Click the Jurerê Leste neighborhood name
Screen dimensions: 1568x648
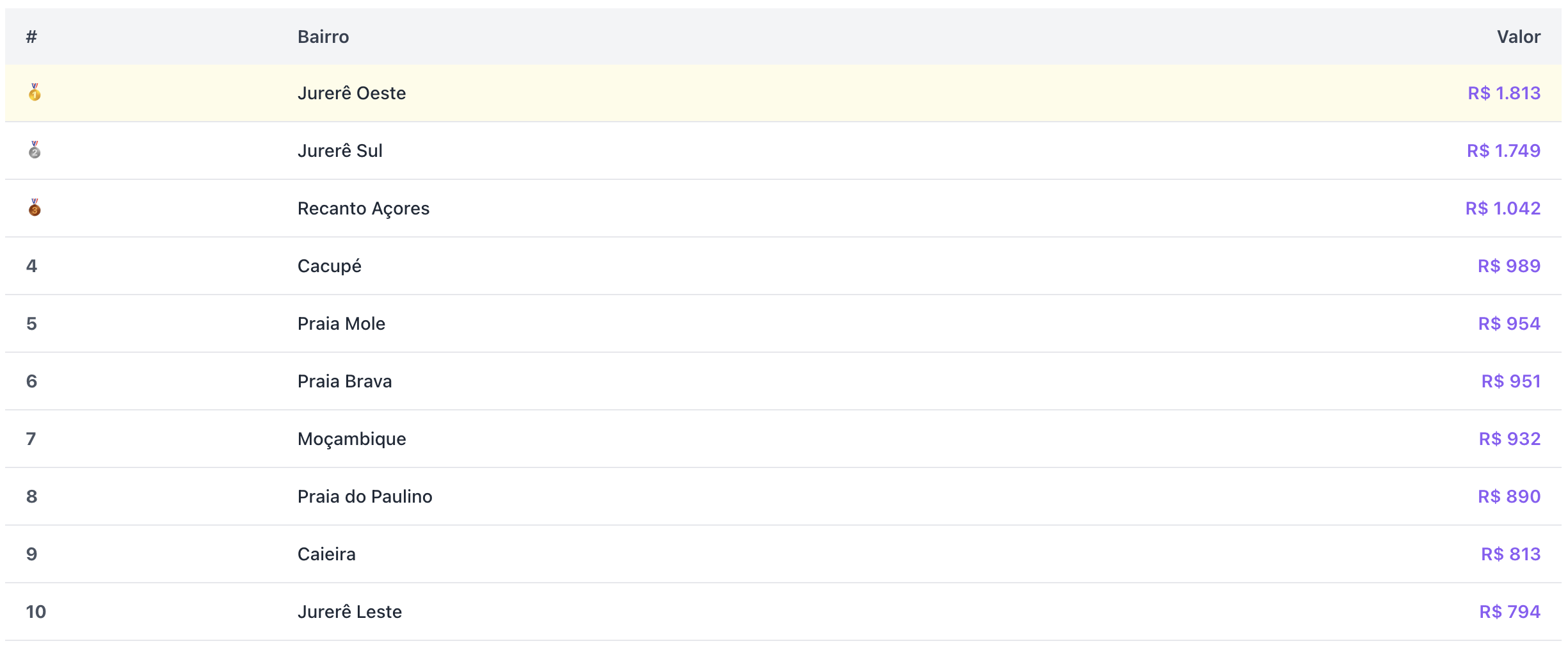click(x=349, y=612)
